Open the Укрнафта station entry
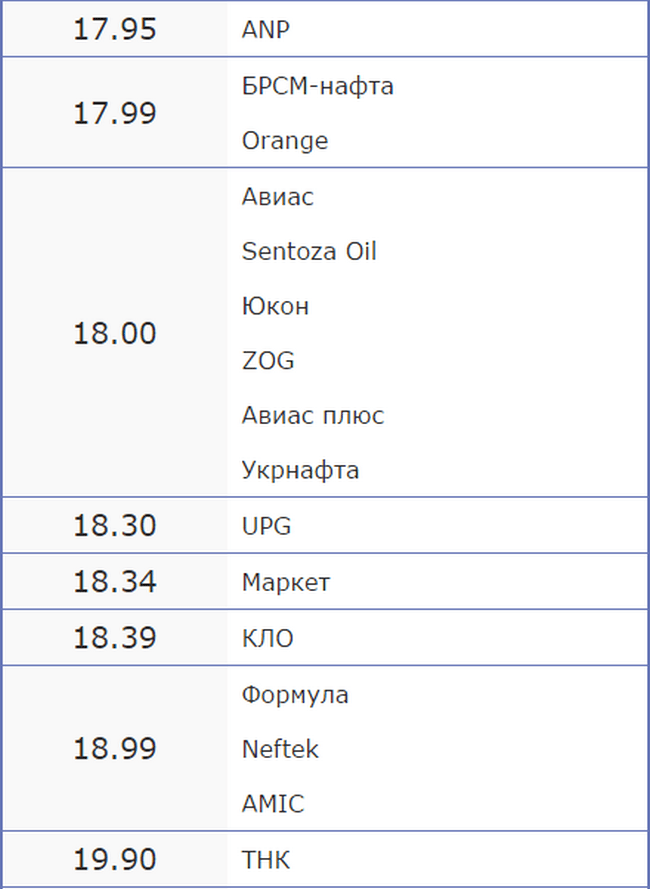Viewport: 650px width, 889px height. pos(300,470)
